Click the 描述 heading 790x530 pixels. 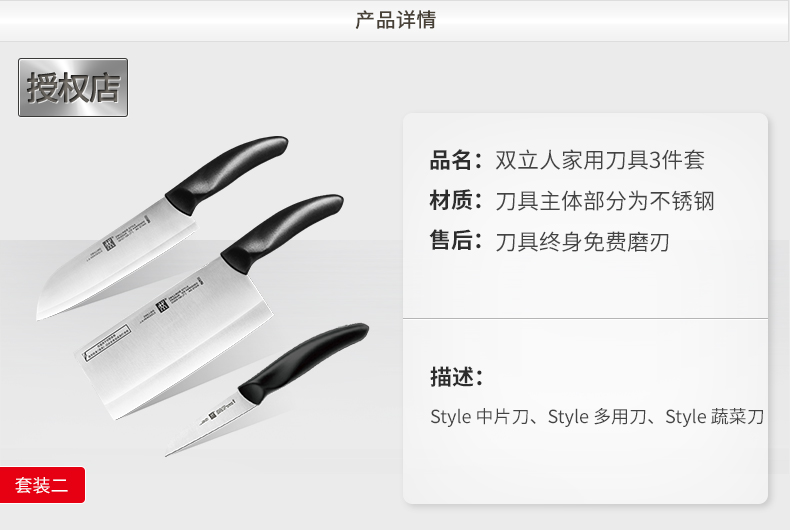456,377
